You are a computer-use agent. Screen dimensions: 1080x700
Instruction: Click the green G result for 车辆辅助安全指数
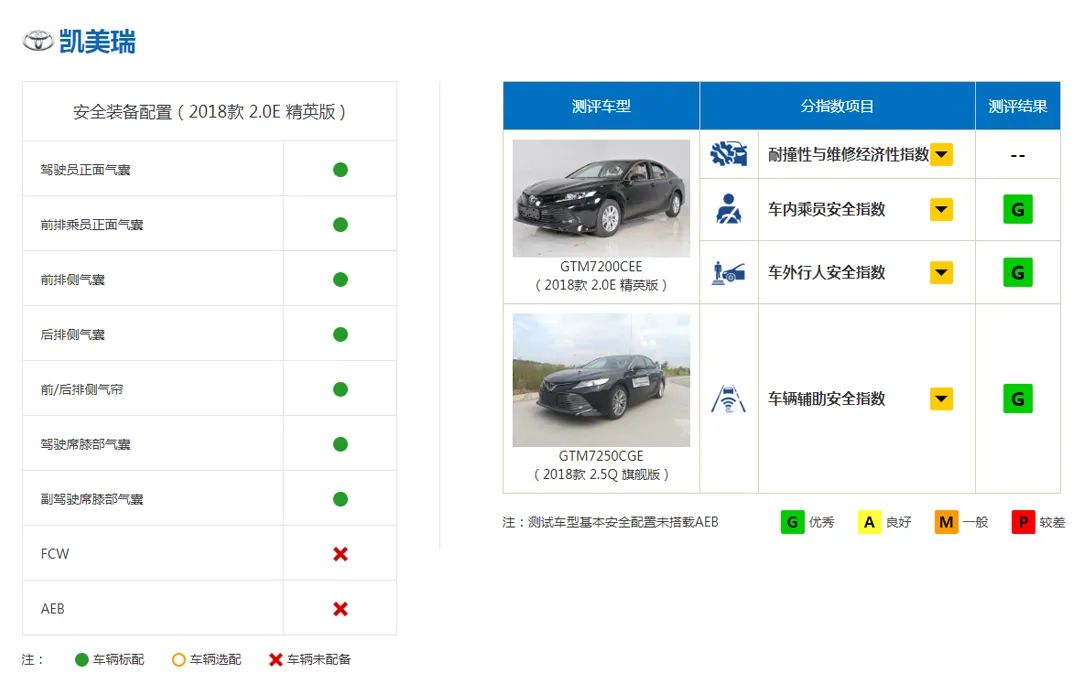pos(1017,399)
